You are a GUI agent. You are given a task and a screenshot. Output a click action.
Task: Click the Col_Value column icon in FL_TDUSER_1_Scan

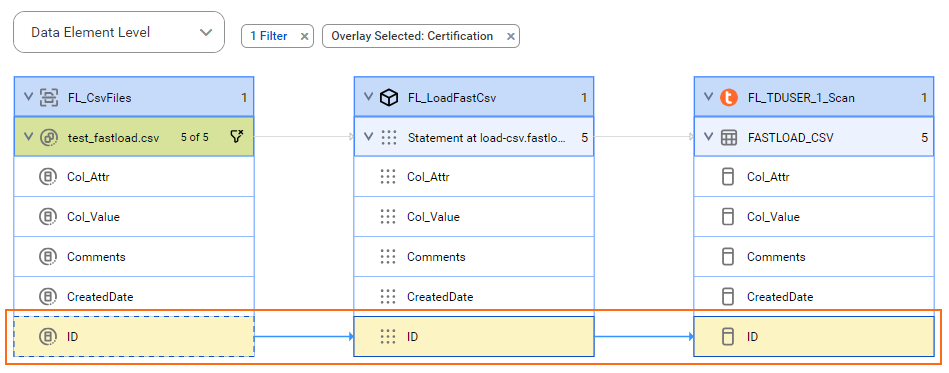coord(728,217)
